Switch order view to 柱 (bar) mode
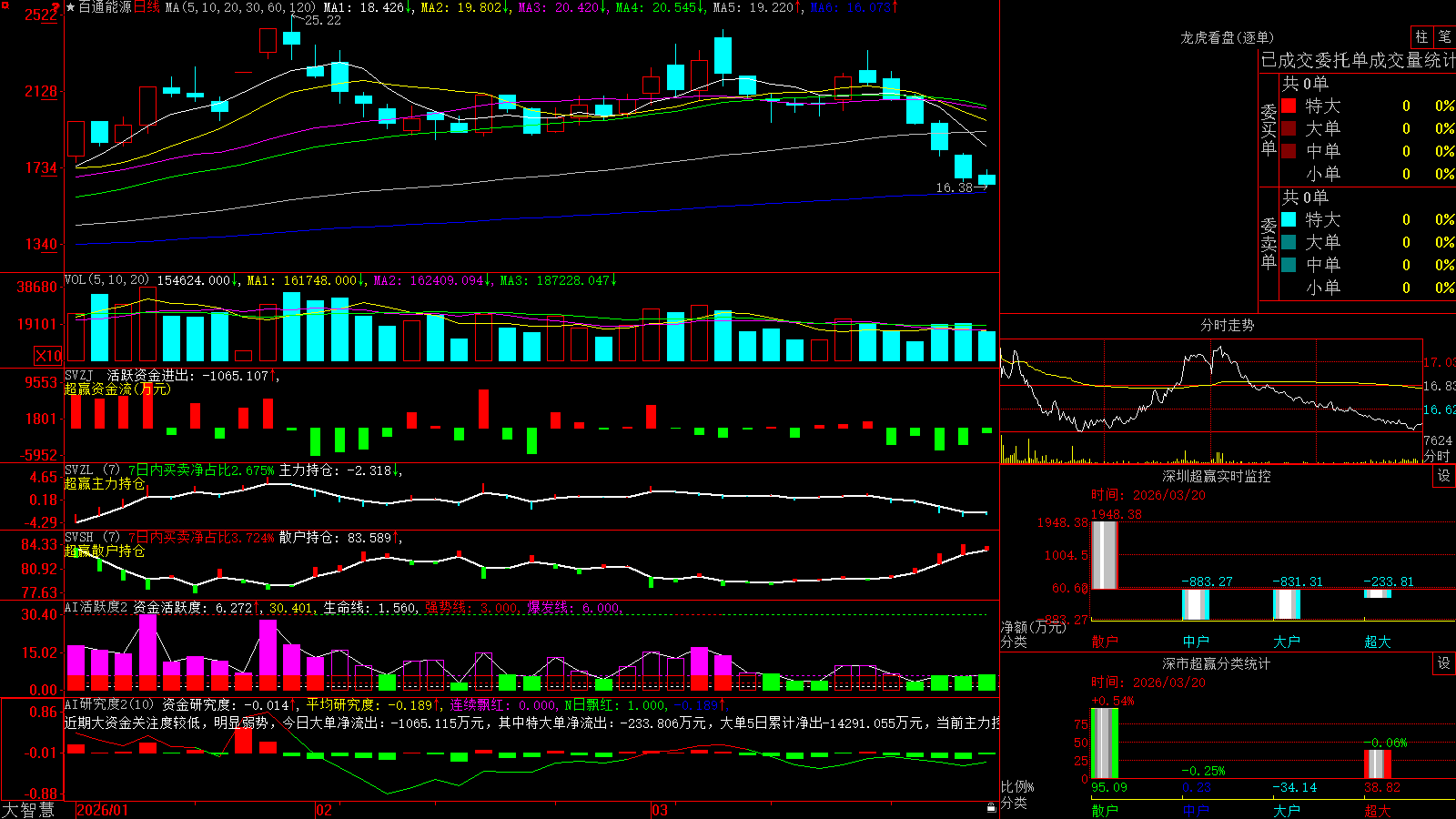 click(x=1421, y=36)
